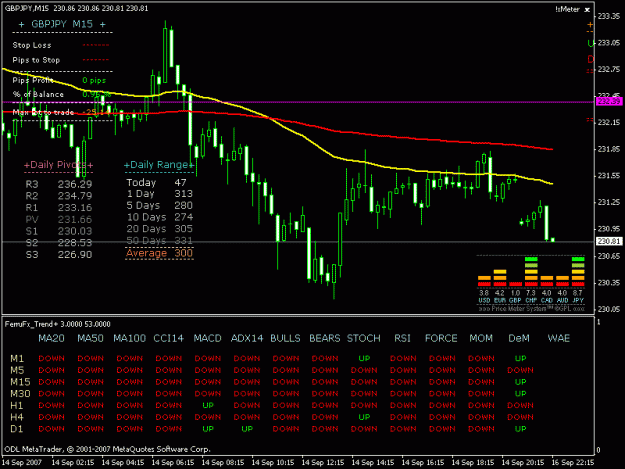Click the STOCH column header
The width and height of the screenshot is (625, 469).
coord(364,338)
